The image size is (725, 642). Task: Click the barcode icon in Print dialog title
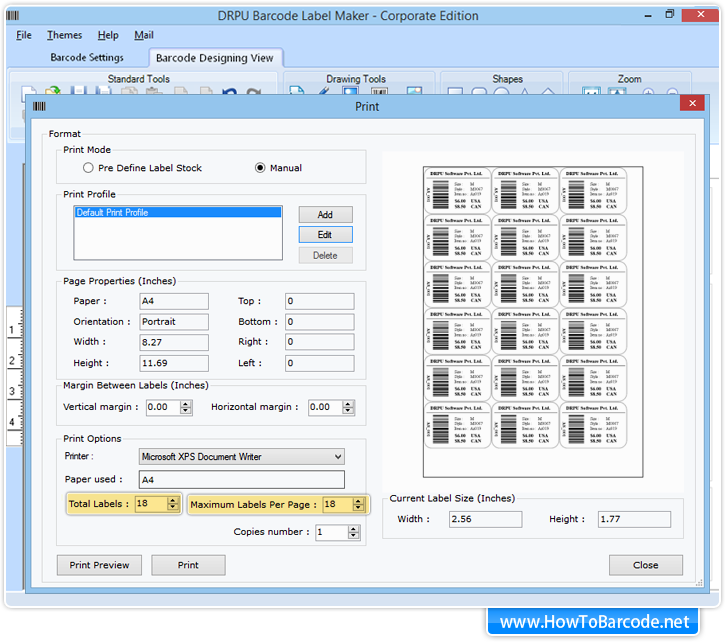[x=39, y=106]
